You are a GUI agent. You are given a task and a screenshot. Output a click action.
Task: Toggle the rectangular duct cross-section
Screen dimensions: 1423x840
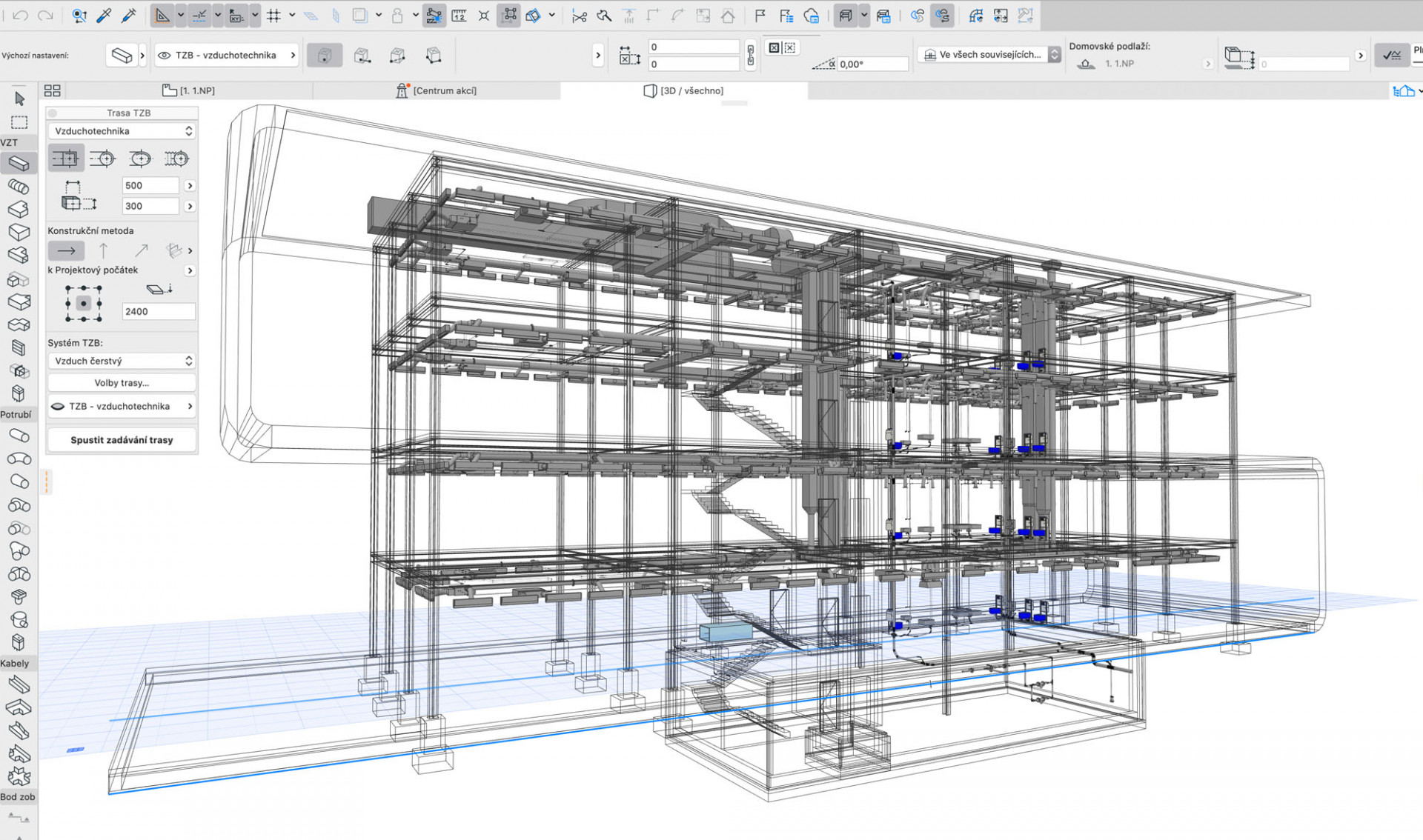[x=66, y=159]
